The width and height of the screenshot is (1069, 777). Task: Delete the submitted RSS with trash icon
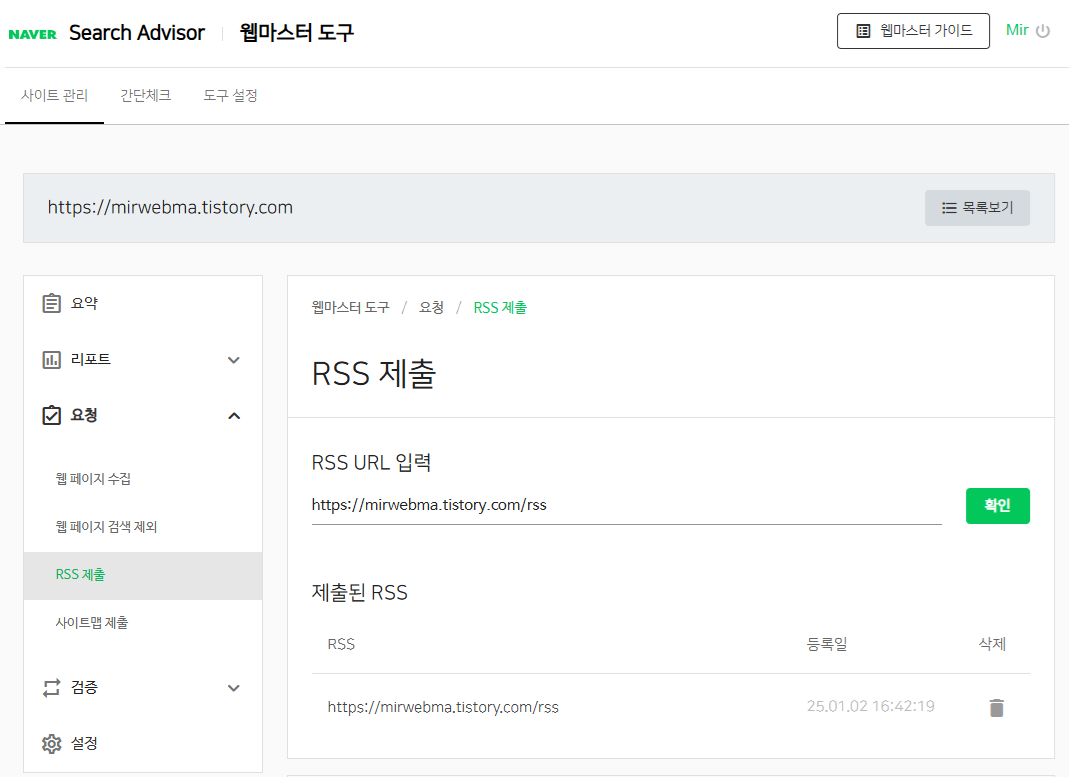[997, 707]
